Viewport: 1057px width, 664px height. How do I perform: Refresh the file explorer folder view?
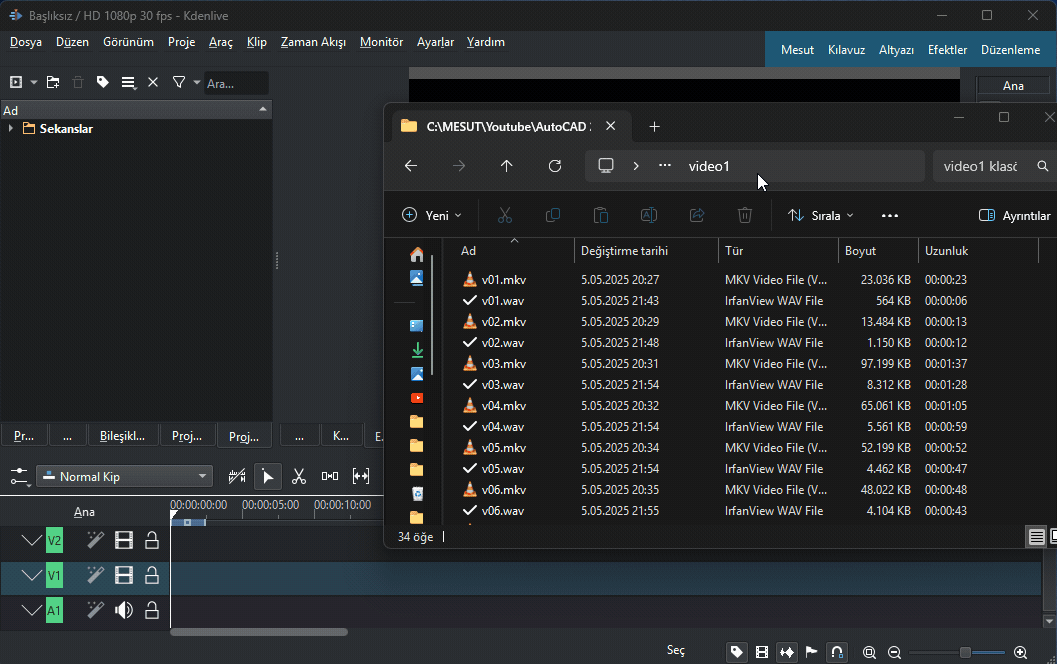click(x=555, y=166)
